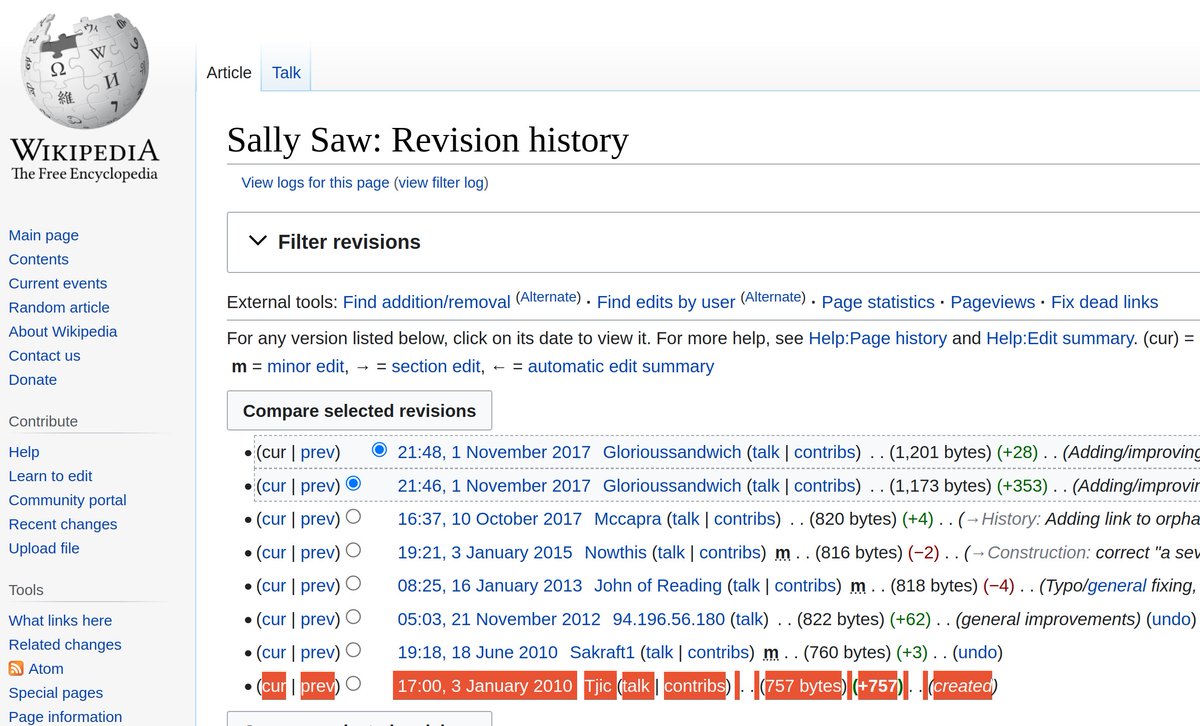Click Donate in sidebar

click(x=33, y=379)
